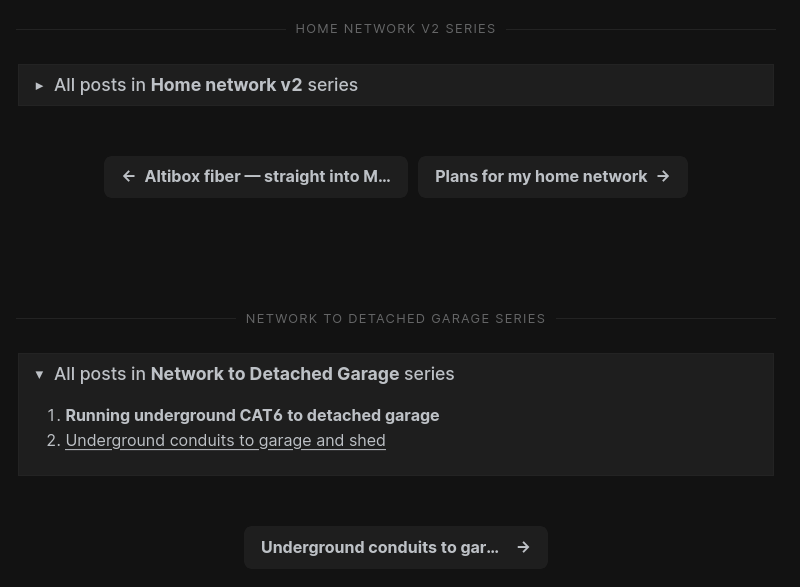Click the bold 'Home network v2' series name
800x587 pixels.
(226, 85)
